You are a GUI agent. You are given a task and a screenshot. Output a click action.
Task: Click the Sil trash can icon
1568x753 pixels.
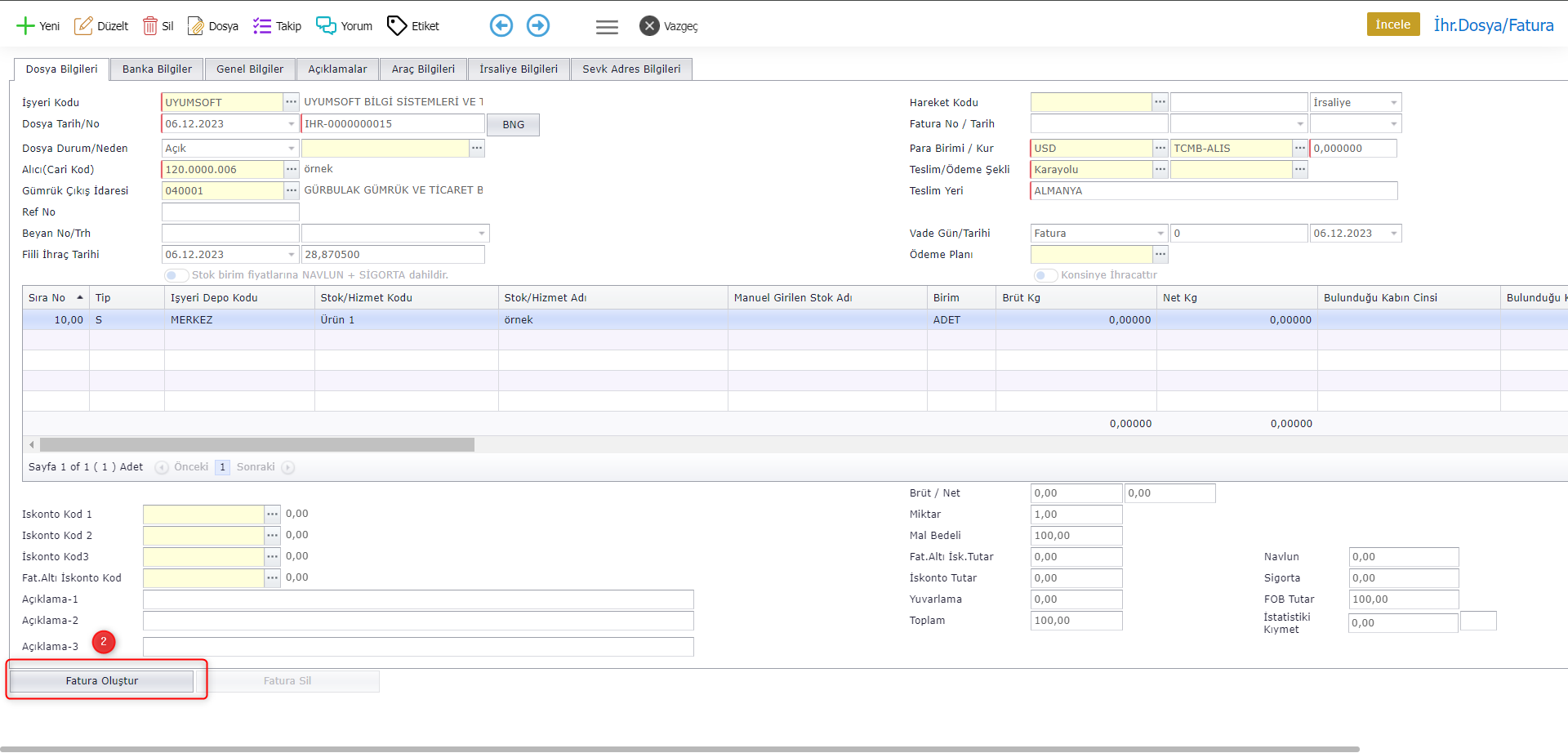[x=150, y=26]
